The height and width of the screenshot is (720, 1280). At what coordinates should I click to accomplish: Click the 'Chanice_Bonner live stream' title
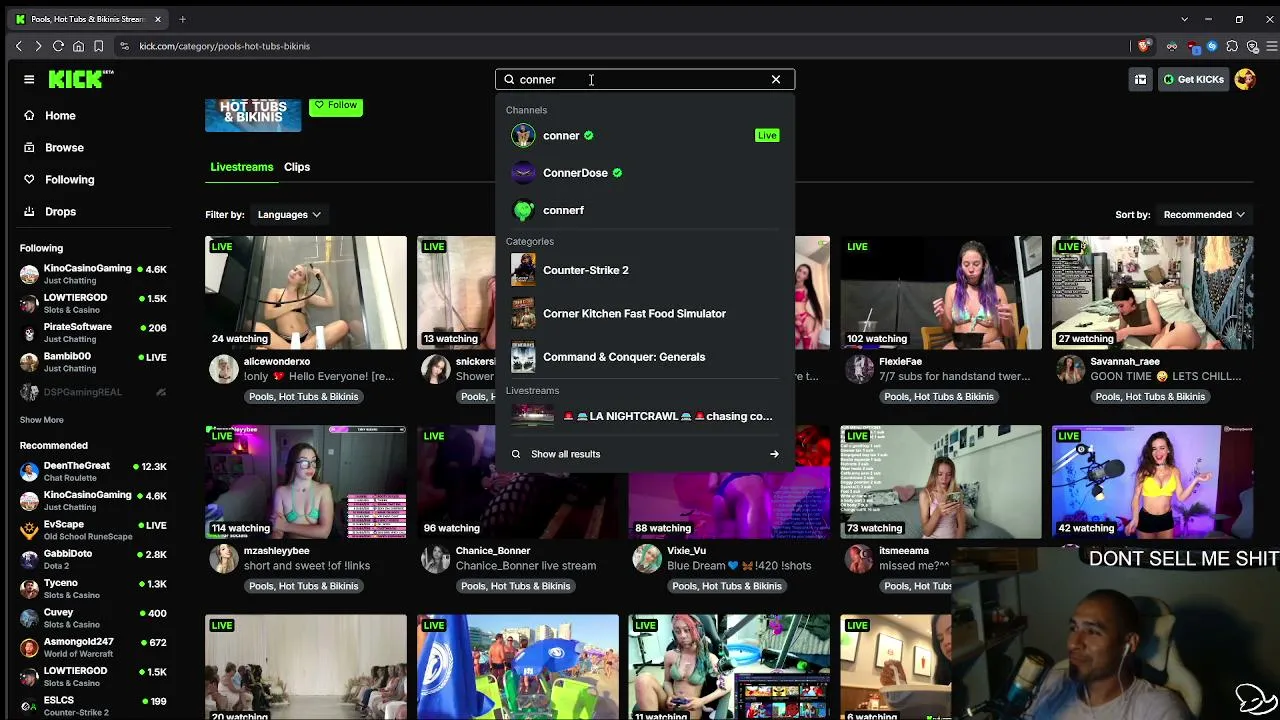pyautogui.click(x=526, y=566)
